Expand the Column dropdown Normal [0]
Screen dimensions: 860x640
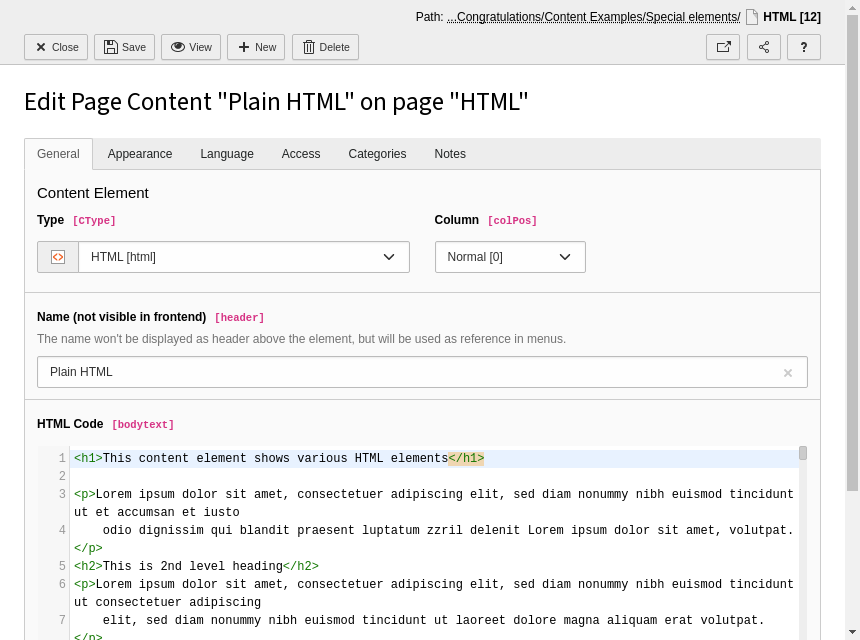coord(510,257)
